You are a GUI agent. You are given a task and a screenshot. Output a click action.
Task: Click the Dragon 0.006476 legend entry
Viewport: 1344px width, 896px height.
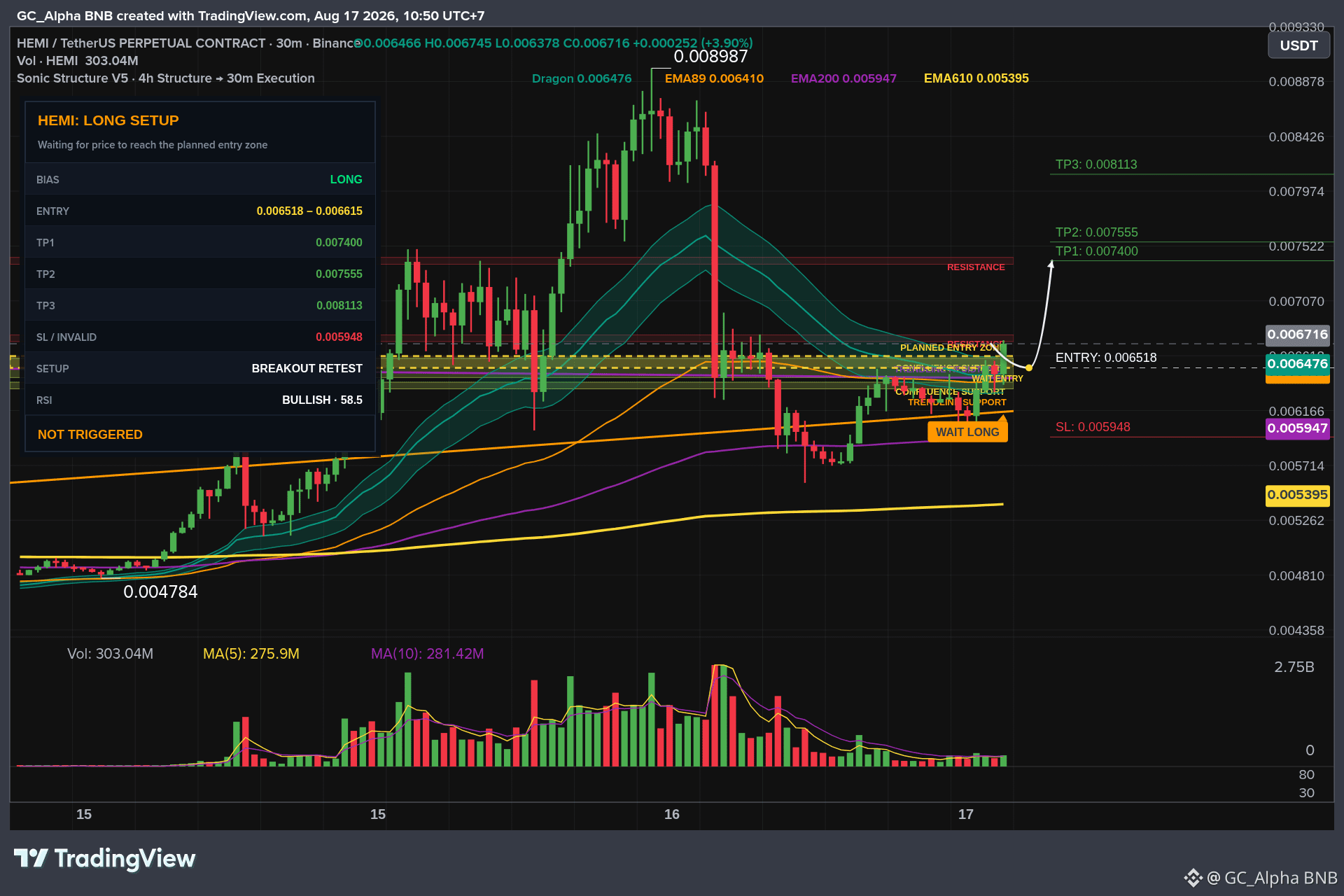pos(582,78)
